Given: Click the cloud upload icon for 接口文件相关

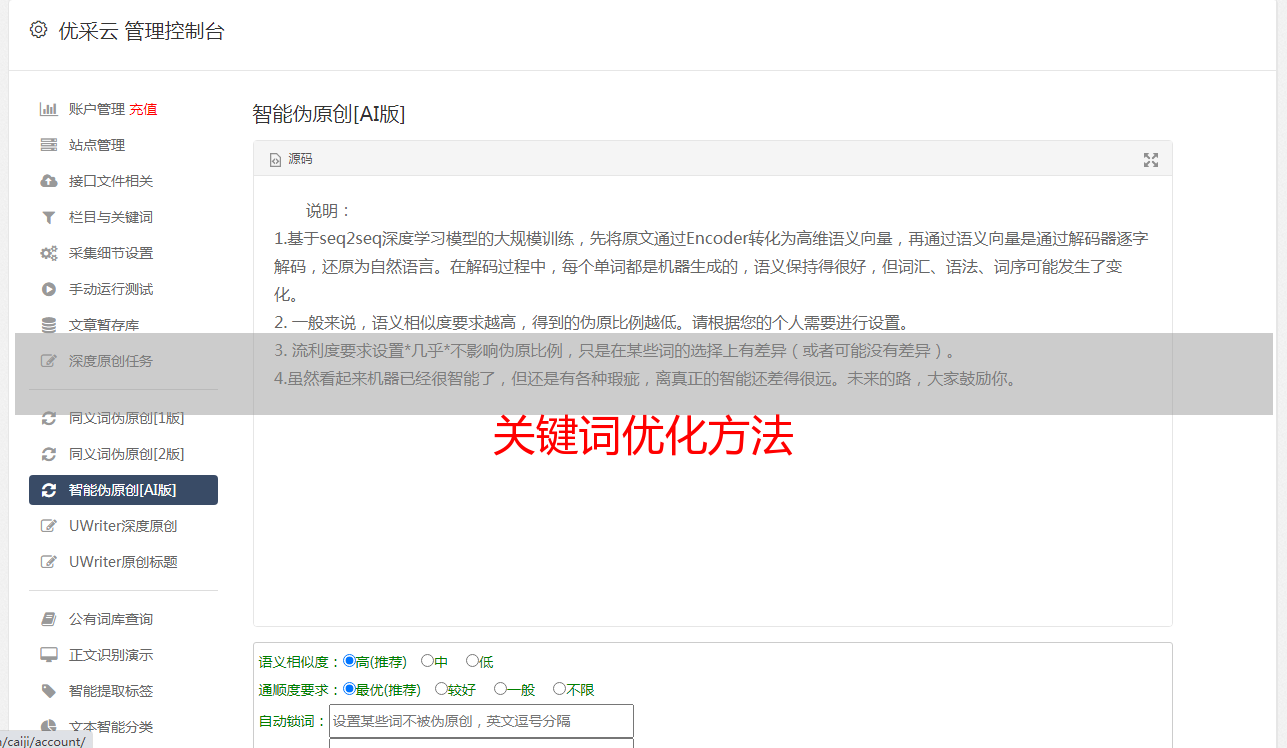Looking at the screenshot, I should pos(48,181).
